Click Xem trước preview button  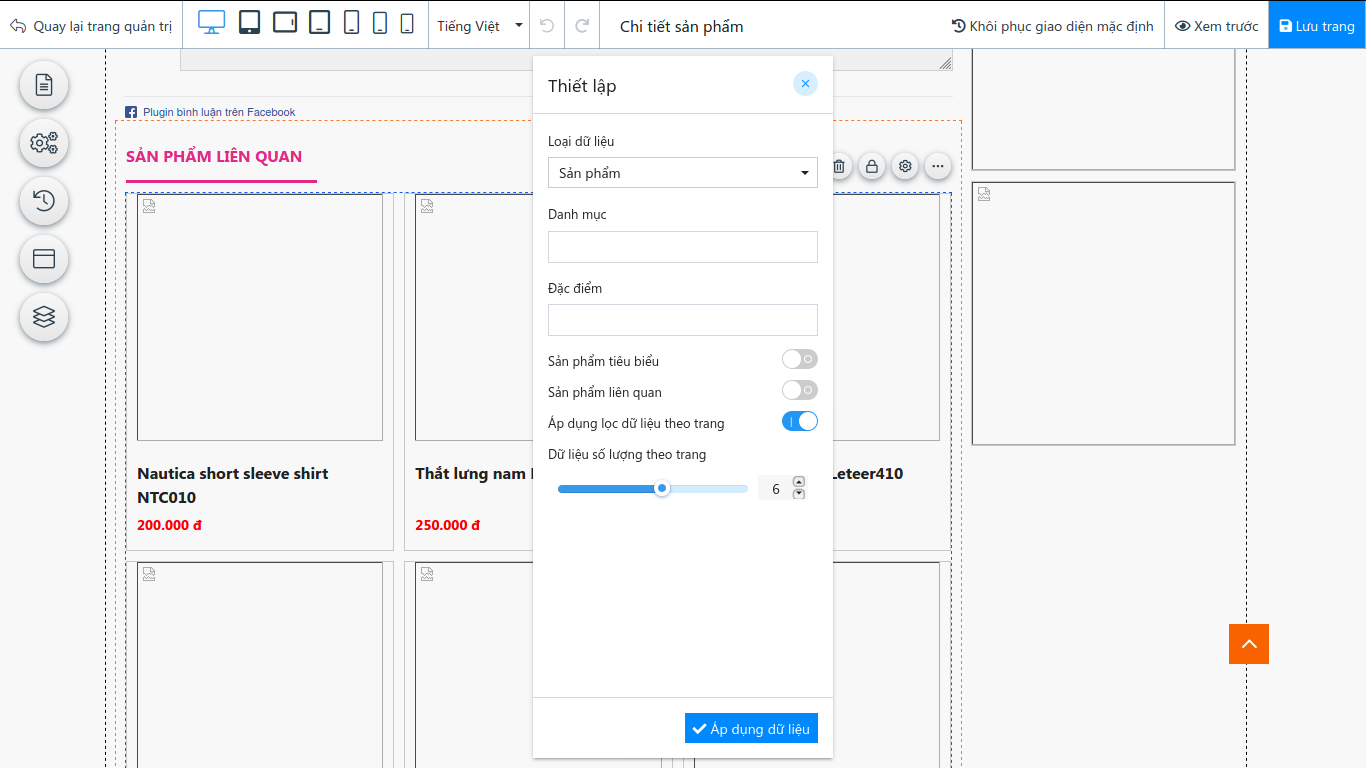(1217, 26)
